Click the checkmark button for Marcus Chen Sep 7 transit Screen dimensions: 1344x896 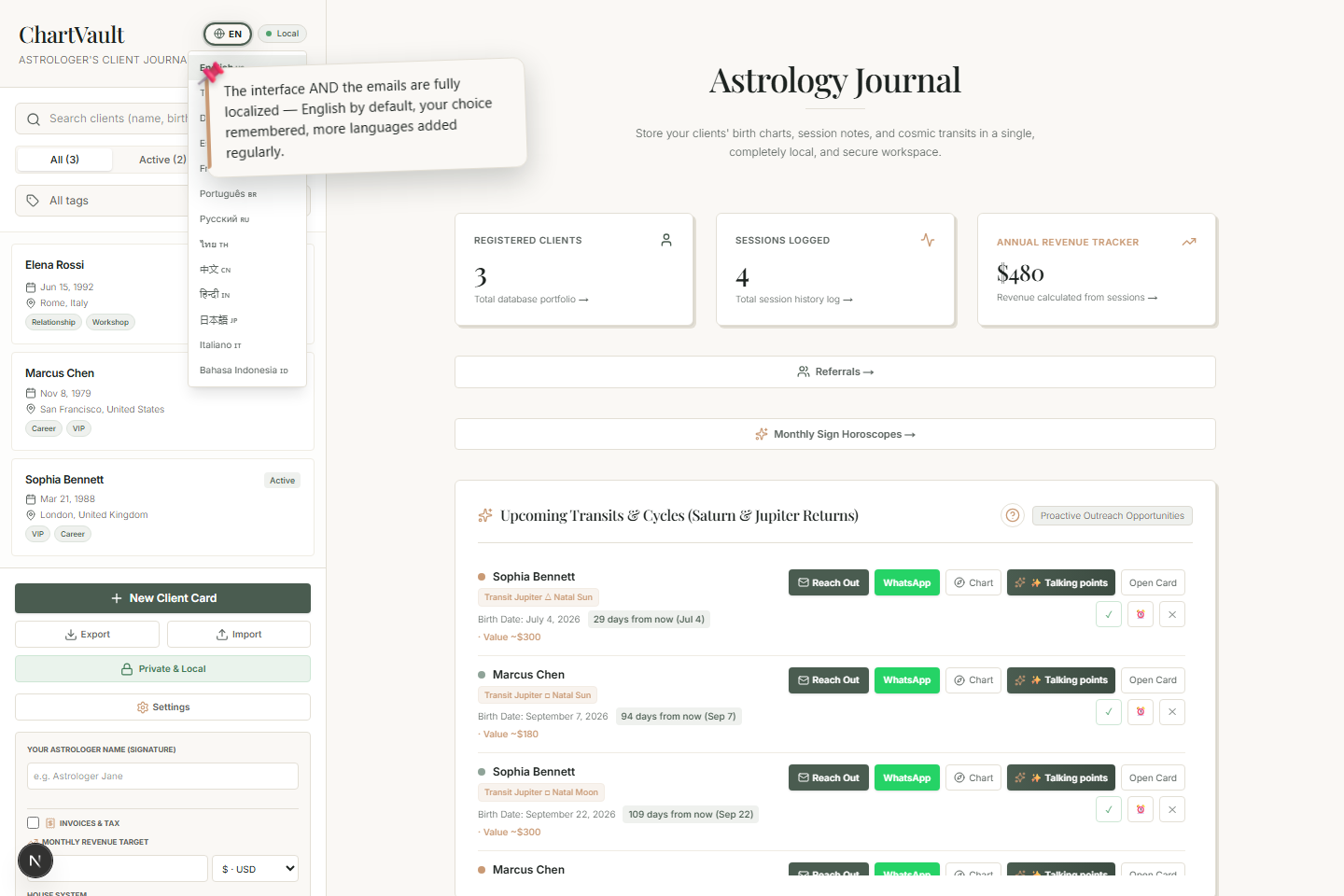point(1109,711)
